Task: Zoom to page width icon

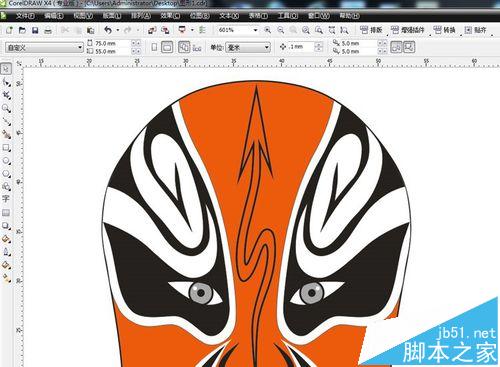Action: pyautogui.click(x=332, y=30)
